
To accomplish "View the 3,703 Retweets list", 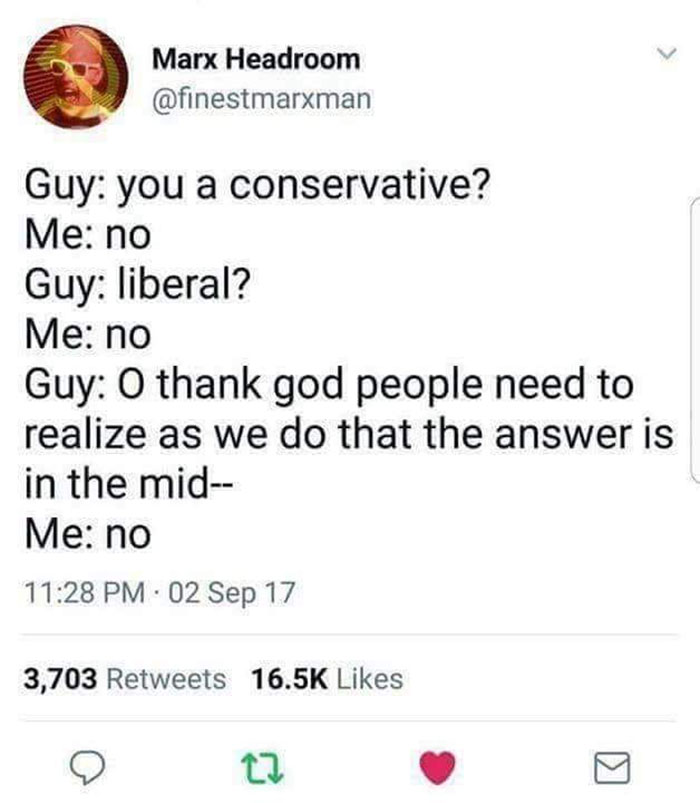I will (x=125, y=679).
